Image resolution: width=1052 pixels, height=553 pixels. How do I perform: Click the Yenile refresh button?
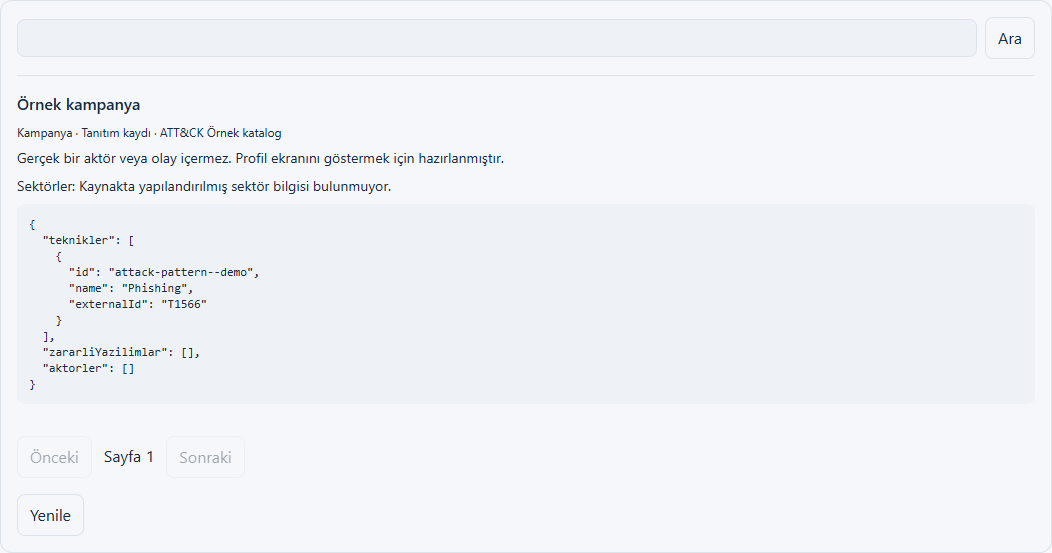point(50,515)
